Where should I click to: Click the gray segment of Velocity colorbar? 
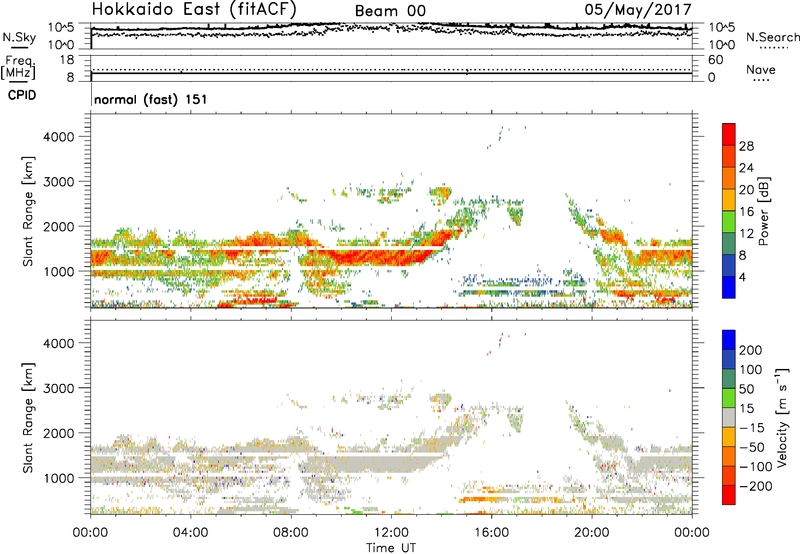(x=729, y=417)
